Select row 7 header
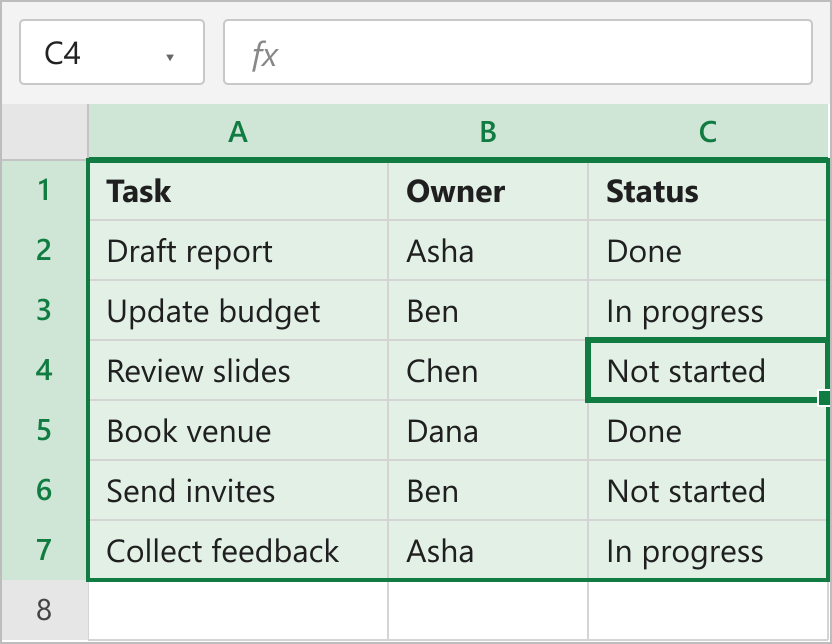The width and height of the screenshot is (832, 644). click(x=44, y=550)
